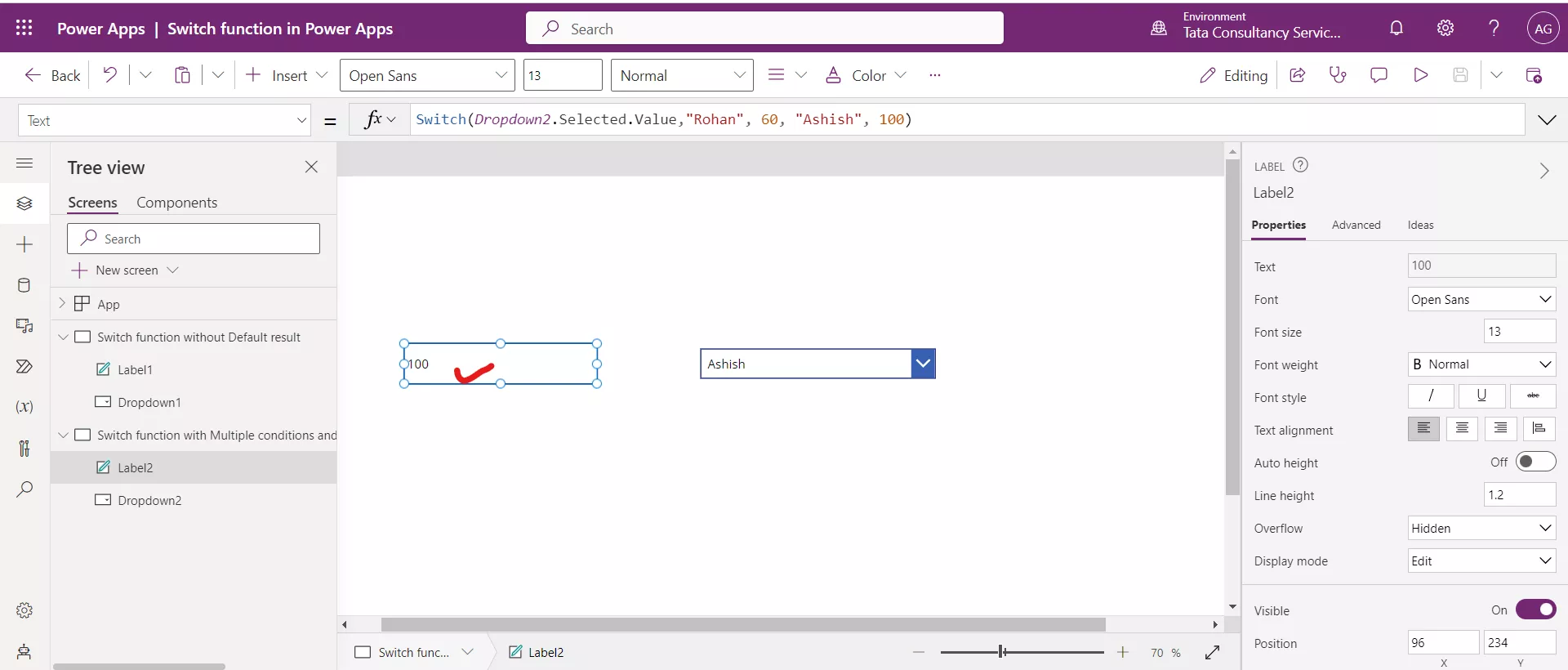Set text alignment to justify

pos(1539,429)
